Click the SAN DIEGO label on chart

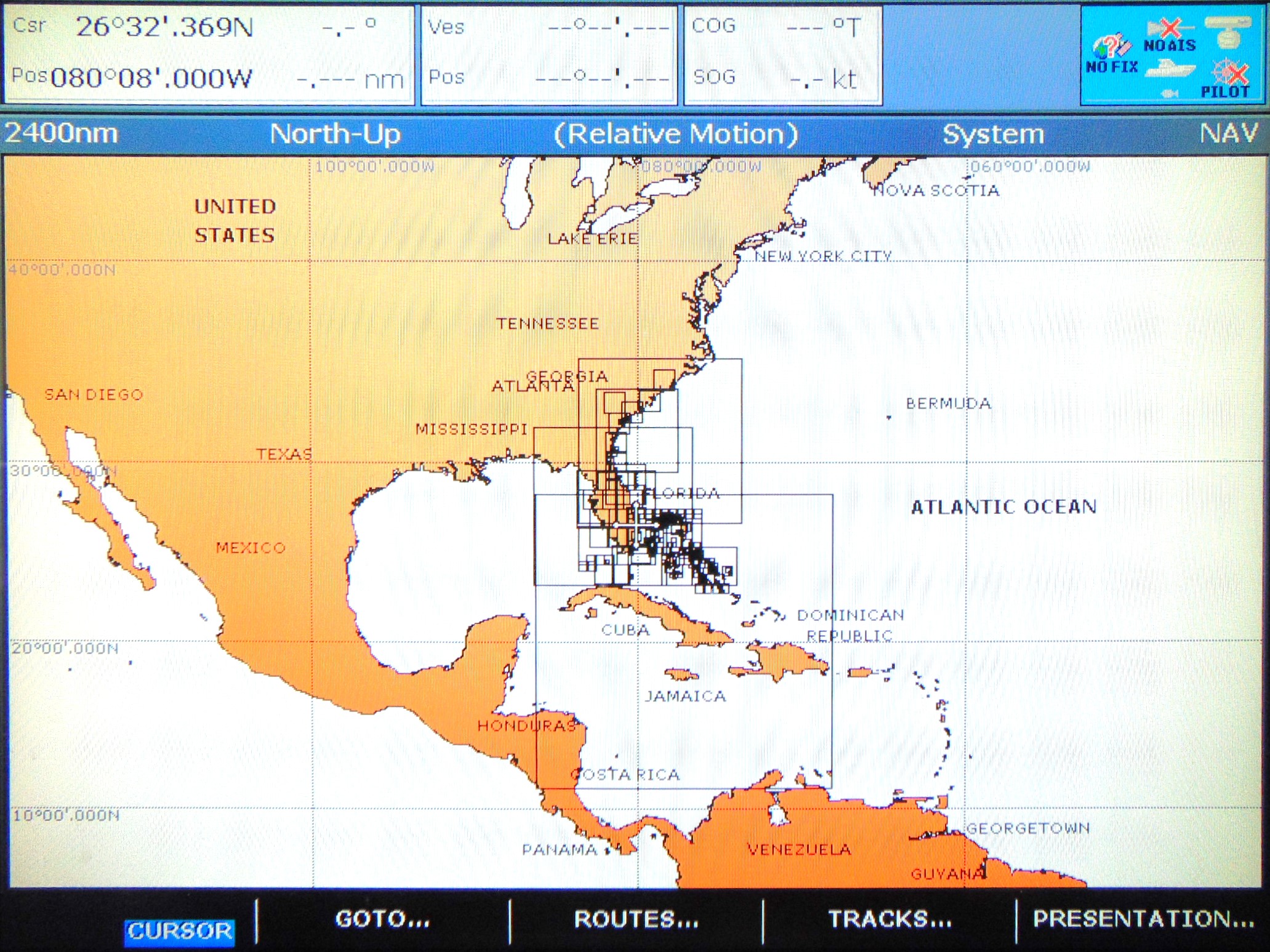(94, 394)
